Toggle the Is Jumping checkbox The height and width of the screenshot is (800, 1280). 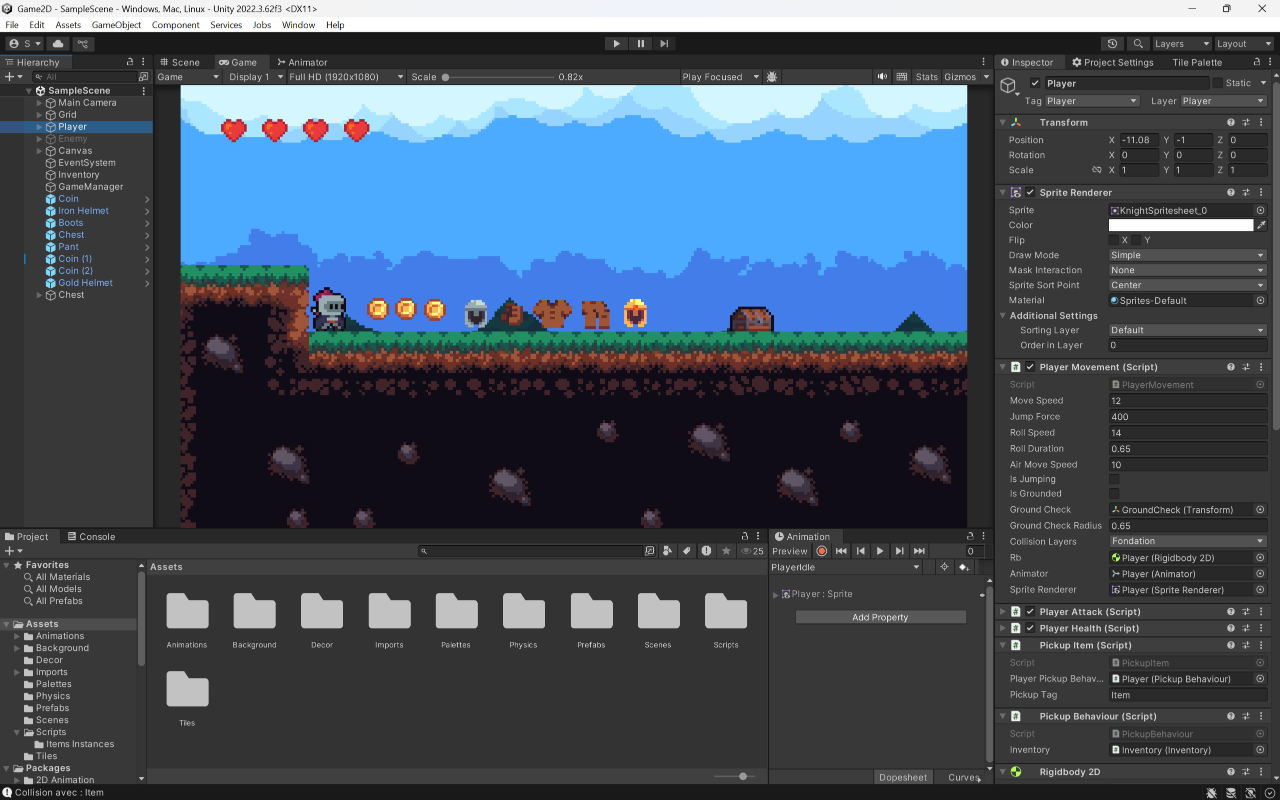click(x=1114, y=480)
